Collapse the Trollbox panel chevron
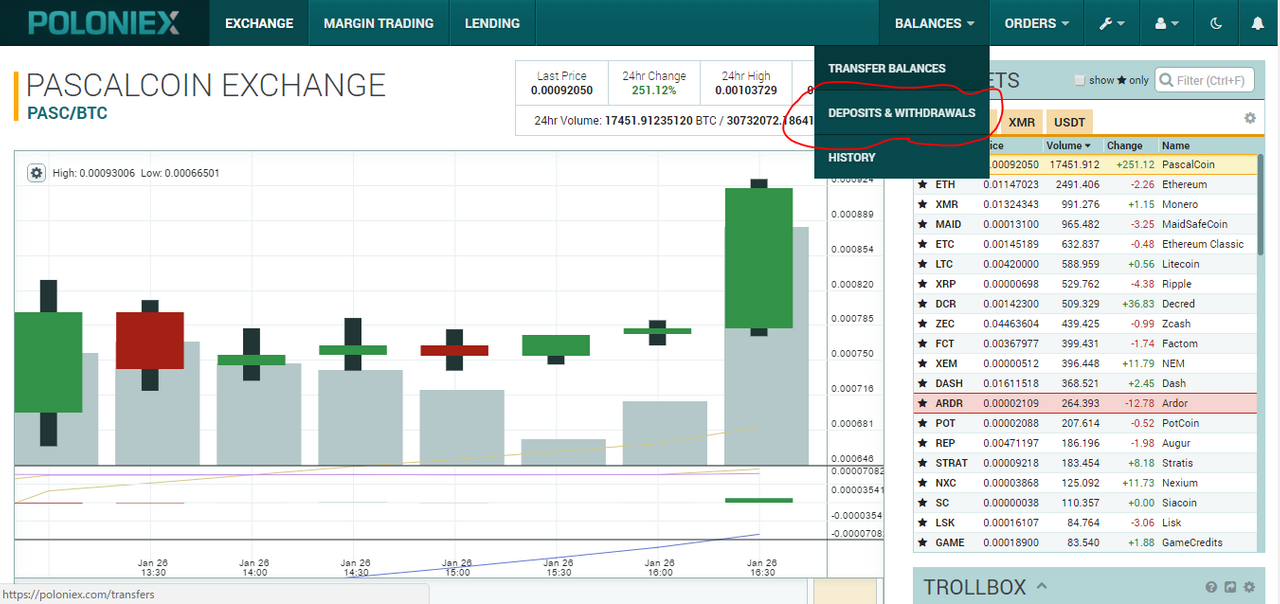 [x=1042, y=587]
